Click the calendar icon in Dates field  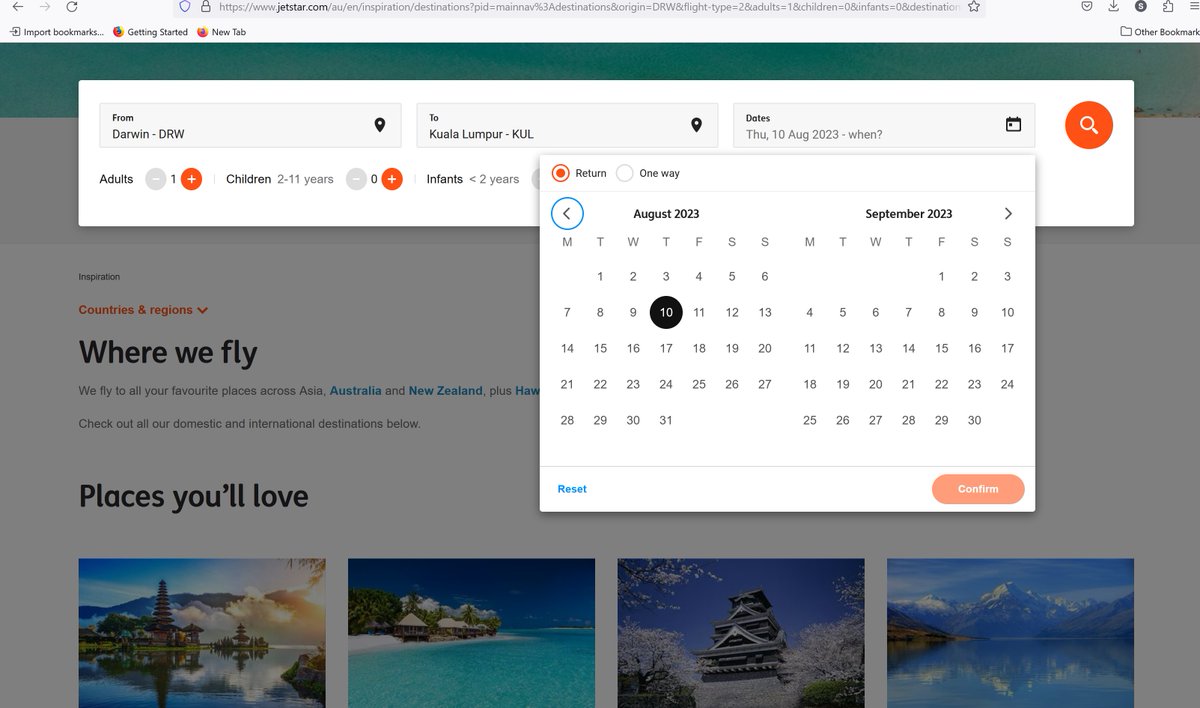click(x=1013, y=125)
